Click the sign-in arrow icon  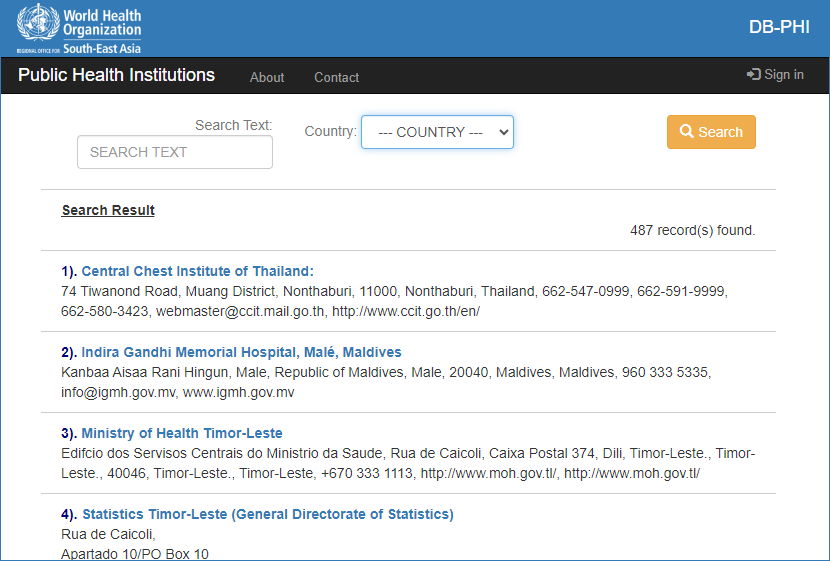coord(753,75)
